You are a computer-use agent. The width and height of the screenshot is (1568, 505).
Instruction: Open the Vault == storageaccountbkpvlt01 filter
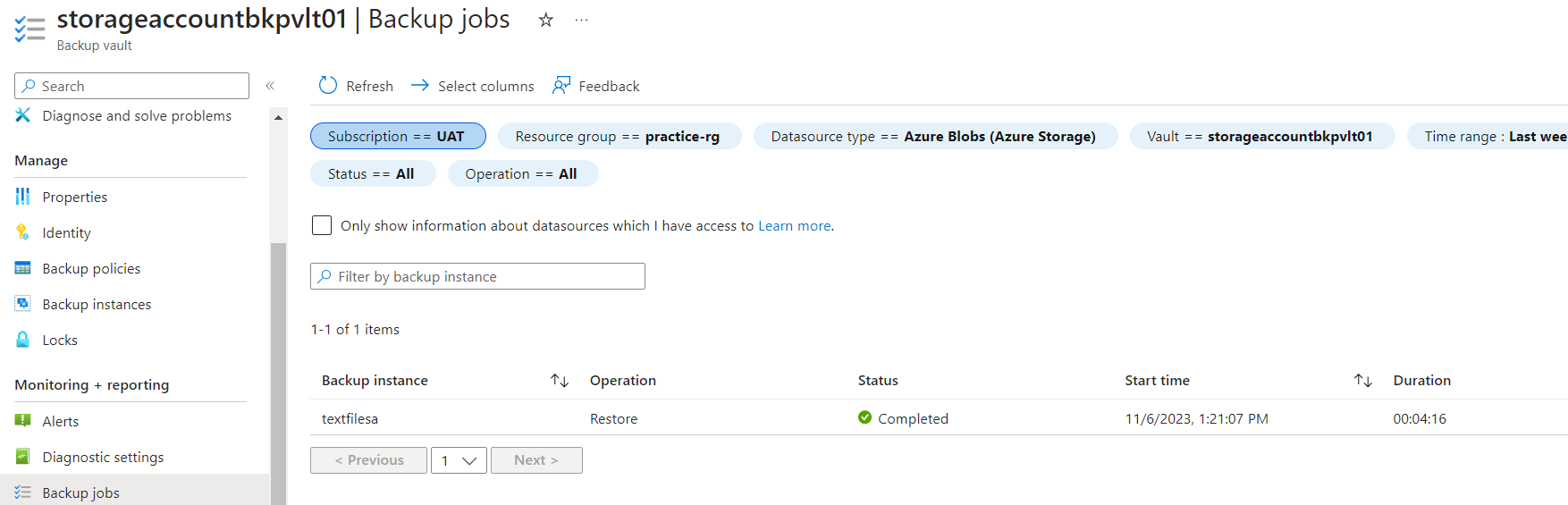(1262, 136)
